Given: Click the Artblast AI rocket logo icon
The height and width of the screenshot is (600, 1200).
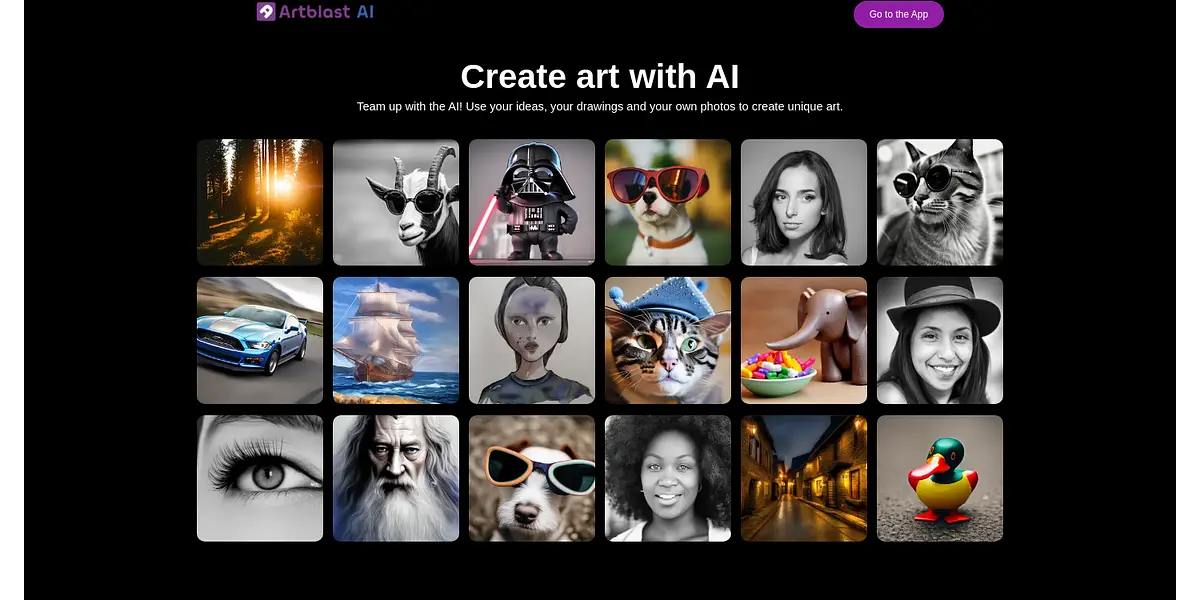Looking at the screenshot, I should (266, 12).
